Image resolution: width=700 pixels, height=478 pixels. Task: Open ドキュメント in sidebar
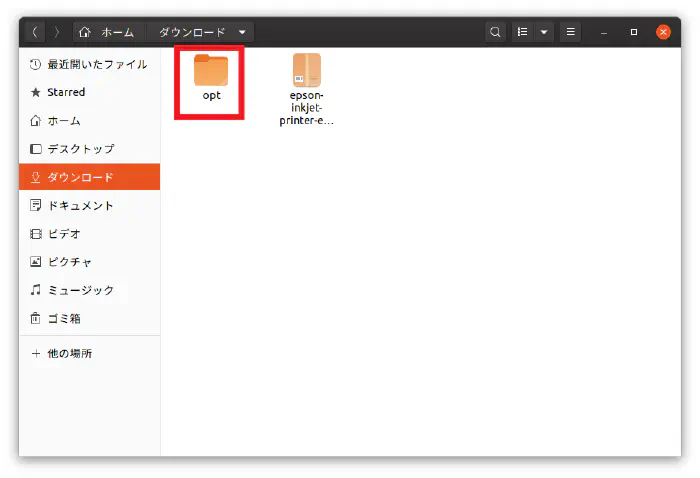(x=80, y=205)
